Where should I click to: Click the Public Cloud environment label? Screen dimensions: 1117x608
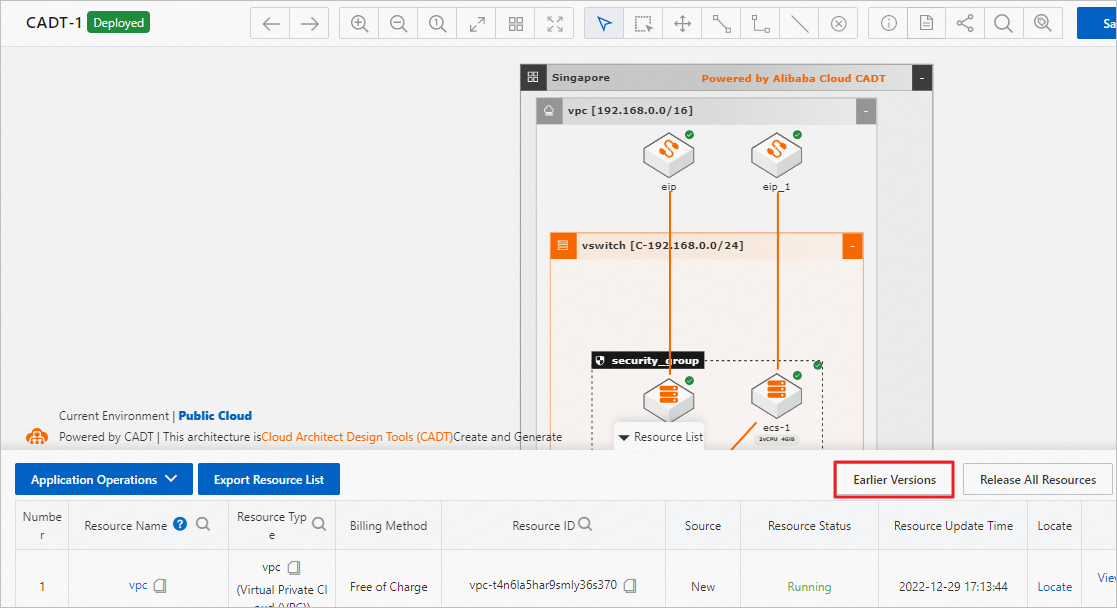pos(215,416)
